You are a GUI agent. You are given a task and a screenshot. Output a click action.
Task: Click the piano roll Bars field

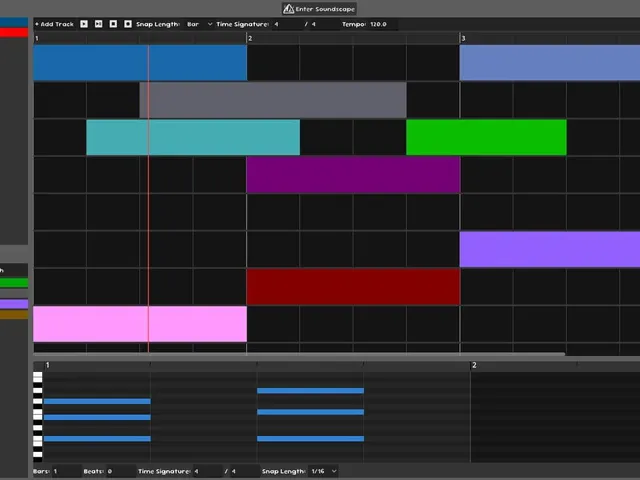pos(66,471)
